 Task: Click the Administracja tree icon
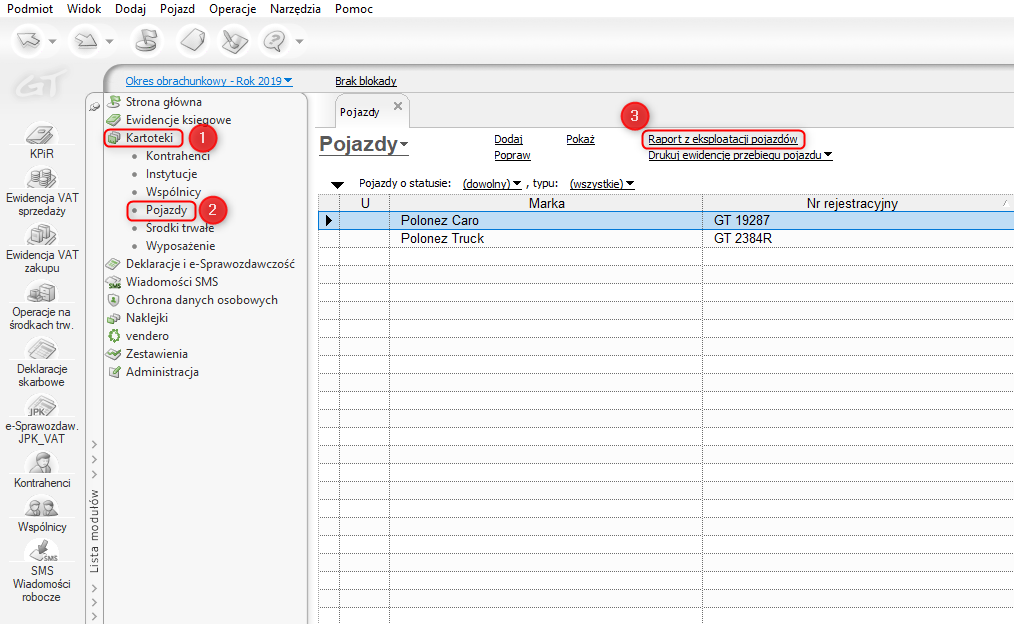[x=114, y=372]
